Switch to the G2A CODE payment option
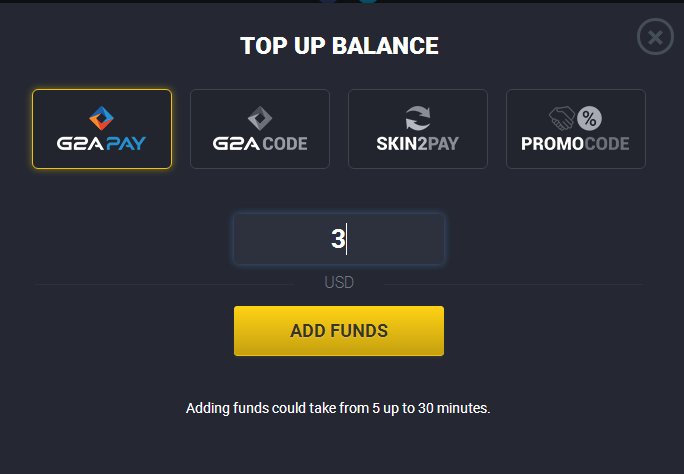 [x=260, y=129]
